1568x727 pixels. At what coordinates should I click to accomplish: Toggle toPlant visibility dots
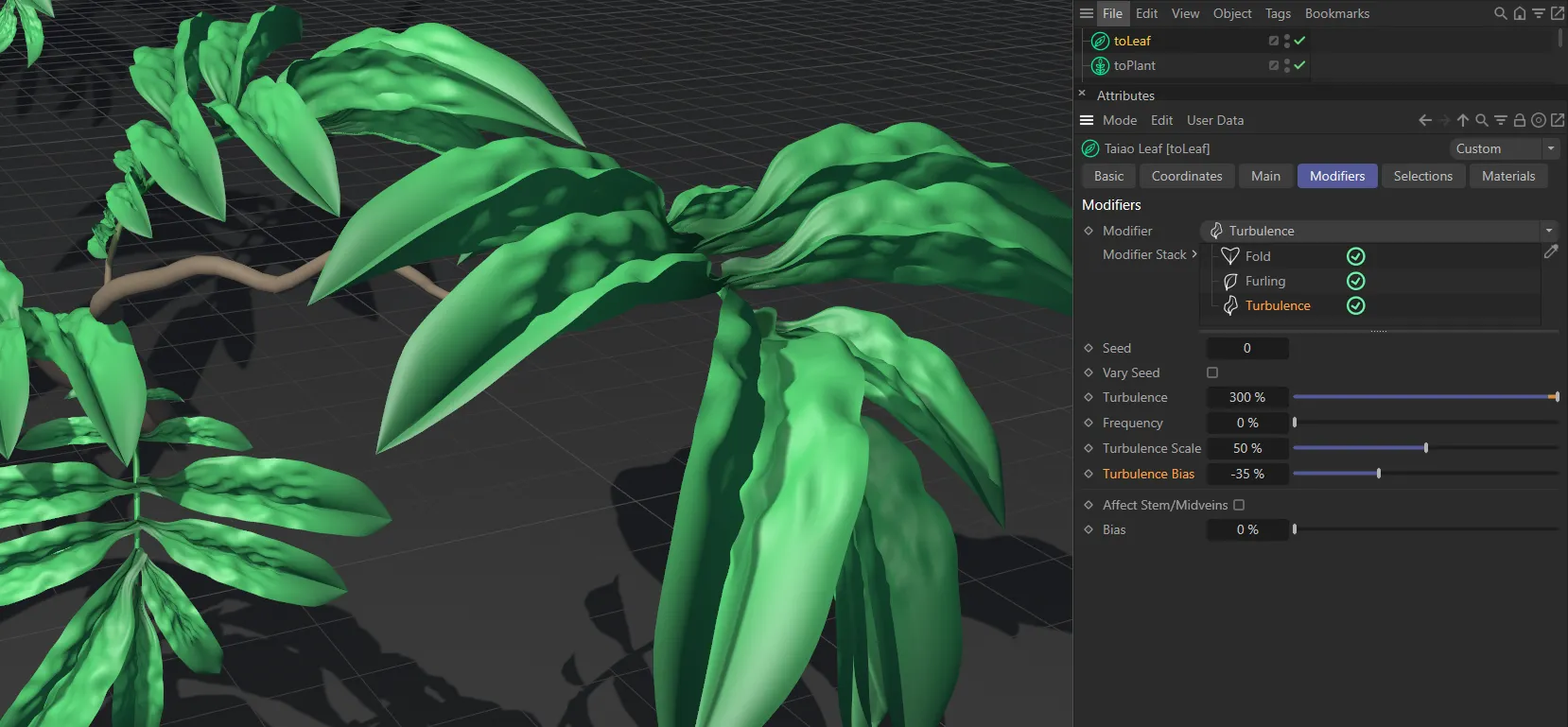coord(1287,65)
